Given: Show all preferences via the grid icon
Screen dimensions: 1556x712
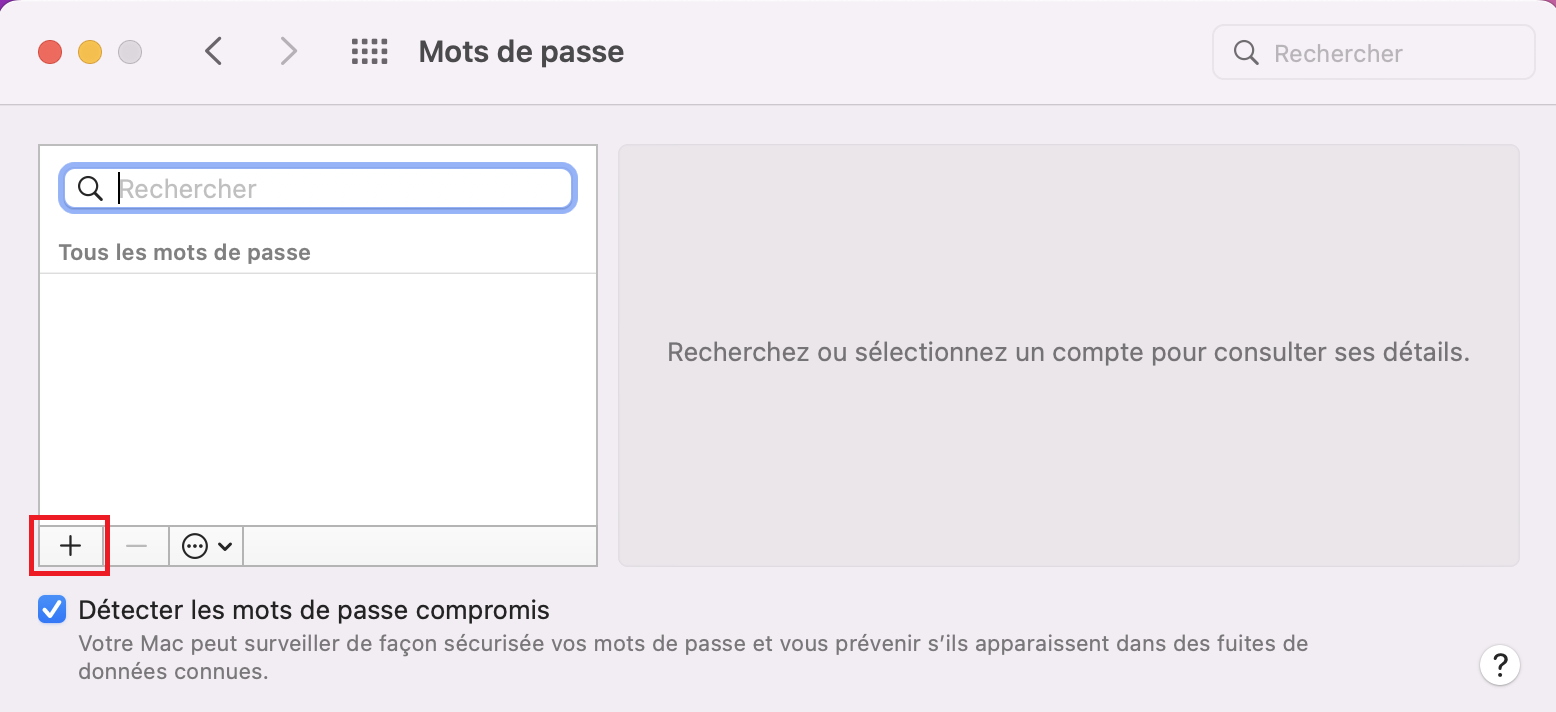Looking at the screenshot, I should coord(369,52).
